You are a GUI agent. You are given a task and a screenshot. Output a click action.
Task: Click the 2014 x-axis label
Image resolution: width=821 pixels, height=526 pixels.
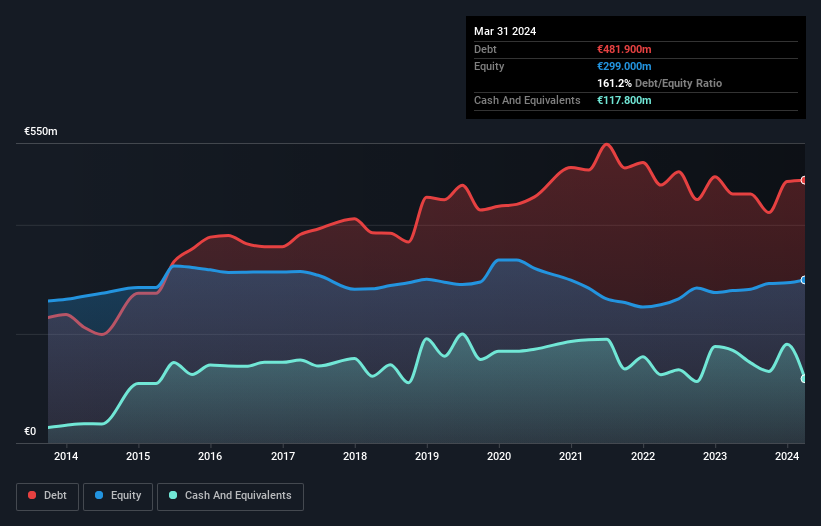point(66,456)
